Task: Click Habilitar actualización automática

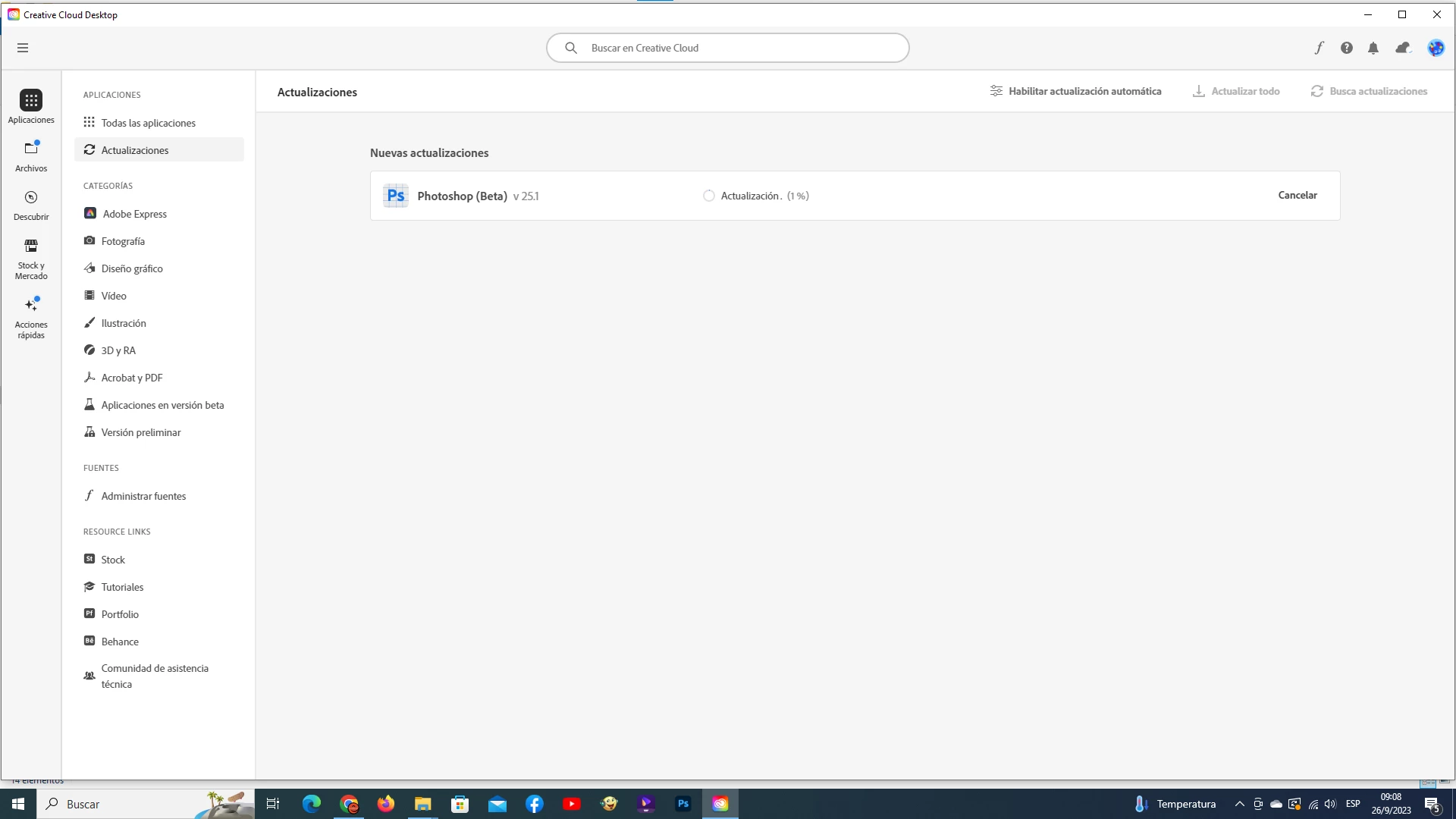Action: pos(1075,91)
